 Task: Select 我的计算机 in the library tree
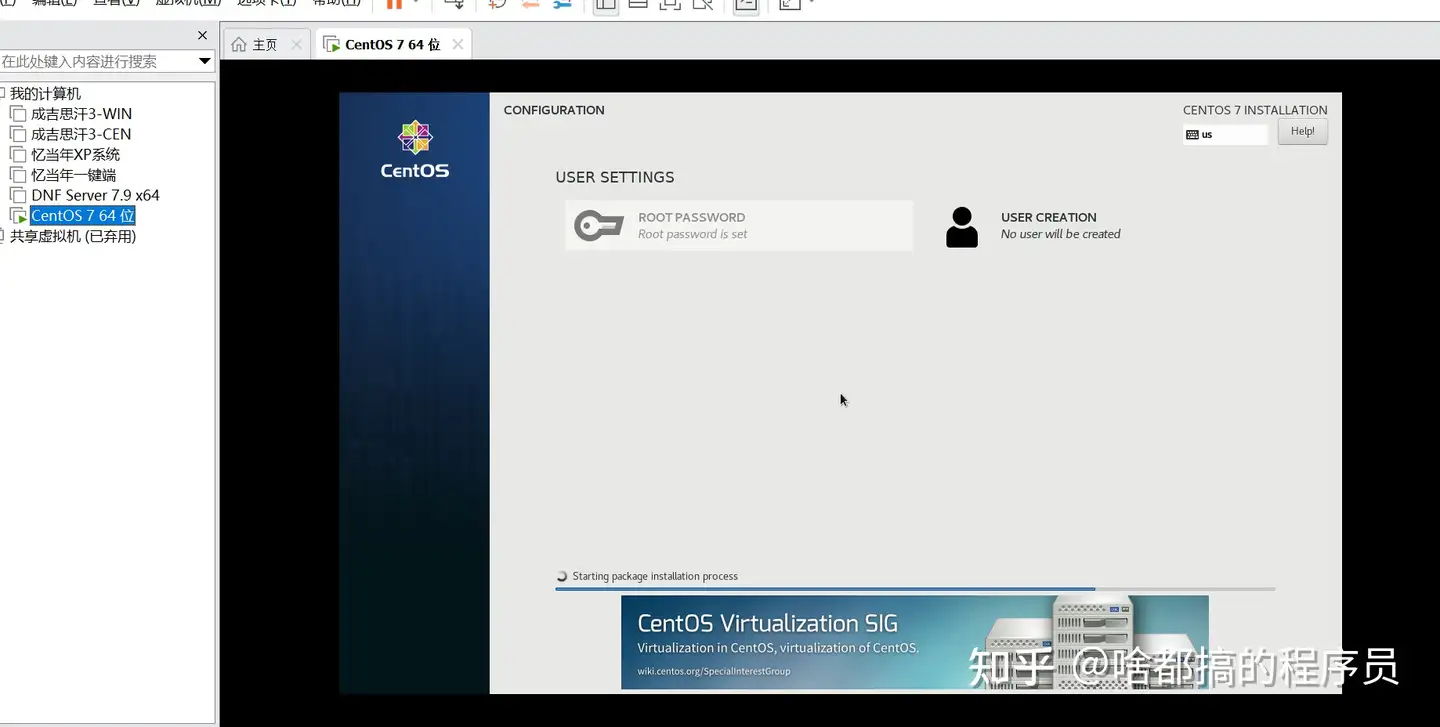tap(45, 93)
